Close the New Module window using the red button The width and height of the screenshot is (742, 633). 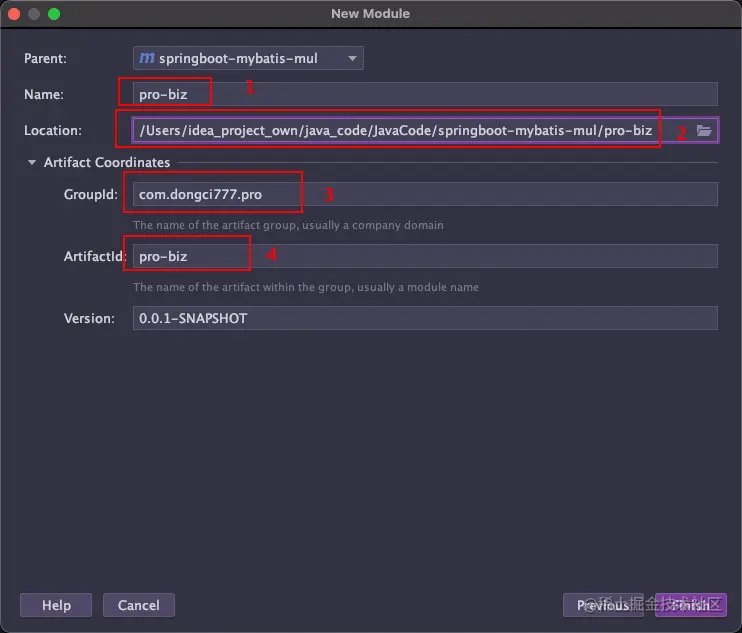tap(14, 14)
